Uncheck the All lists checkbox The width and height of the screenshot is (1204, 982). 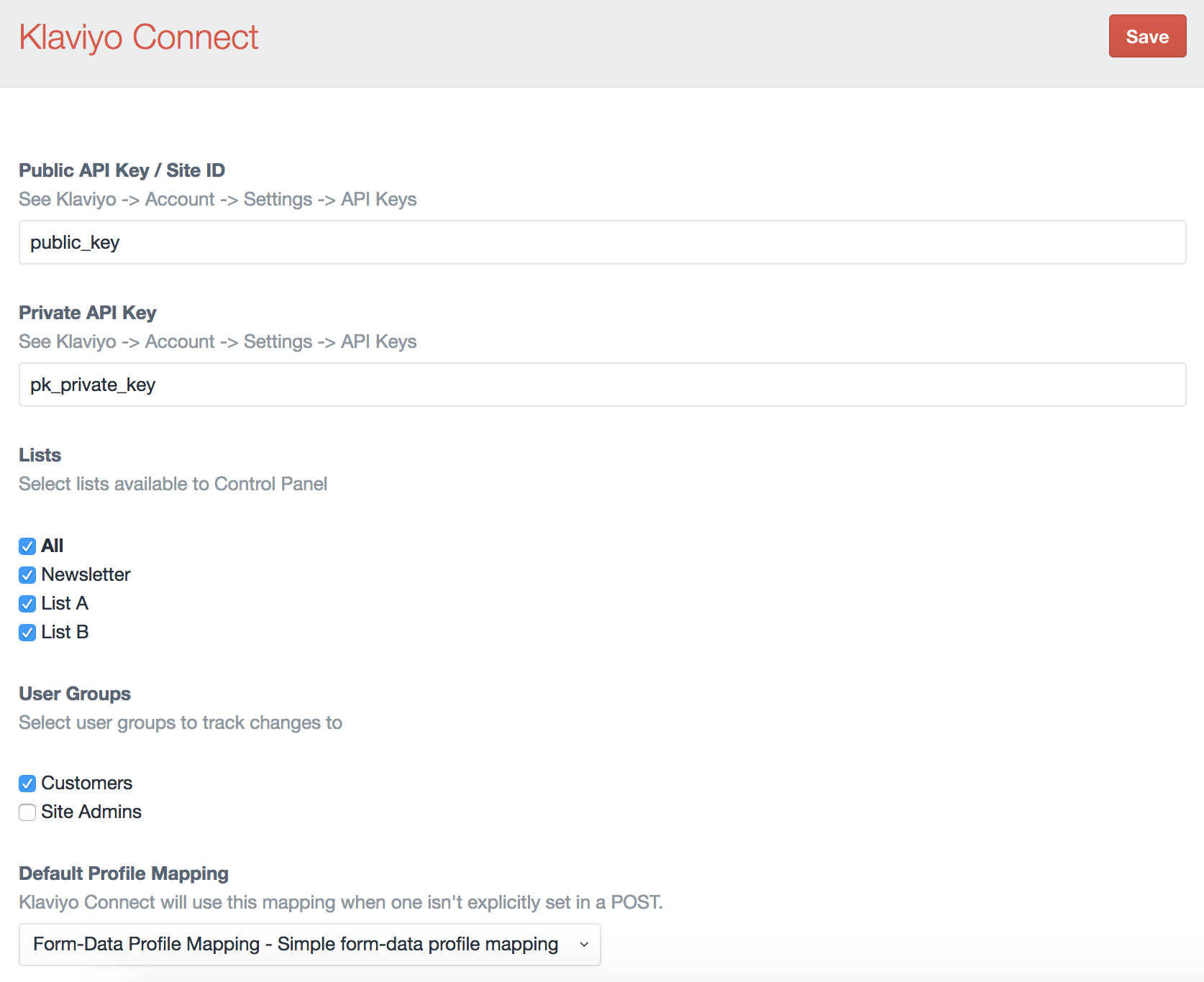(27, 546)
